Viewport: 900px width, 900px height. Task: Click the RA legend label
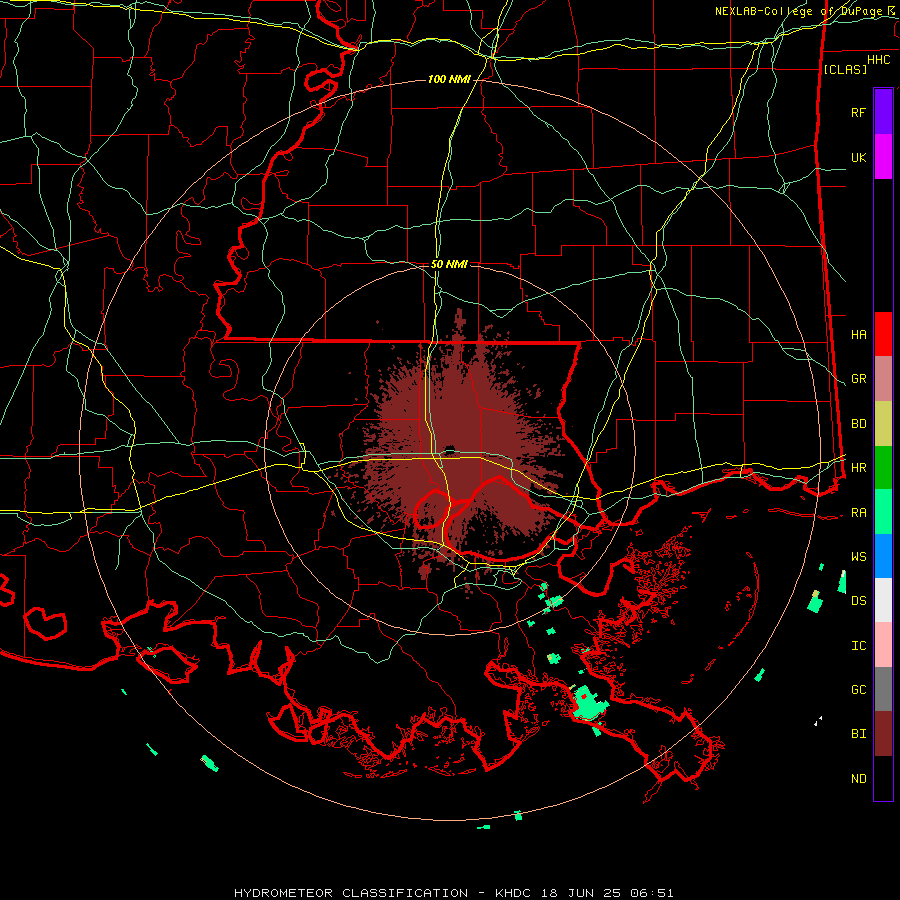tap(858, 512)
